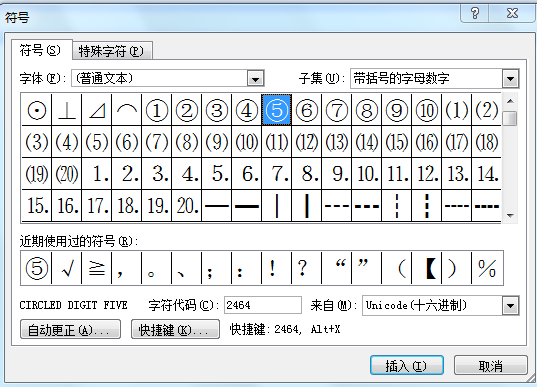Choose the right triangle ⊿ symbol

click(97, 110)
